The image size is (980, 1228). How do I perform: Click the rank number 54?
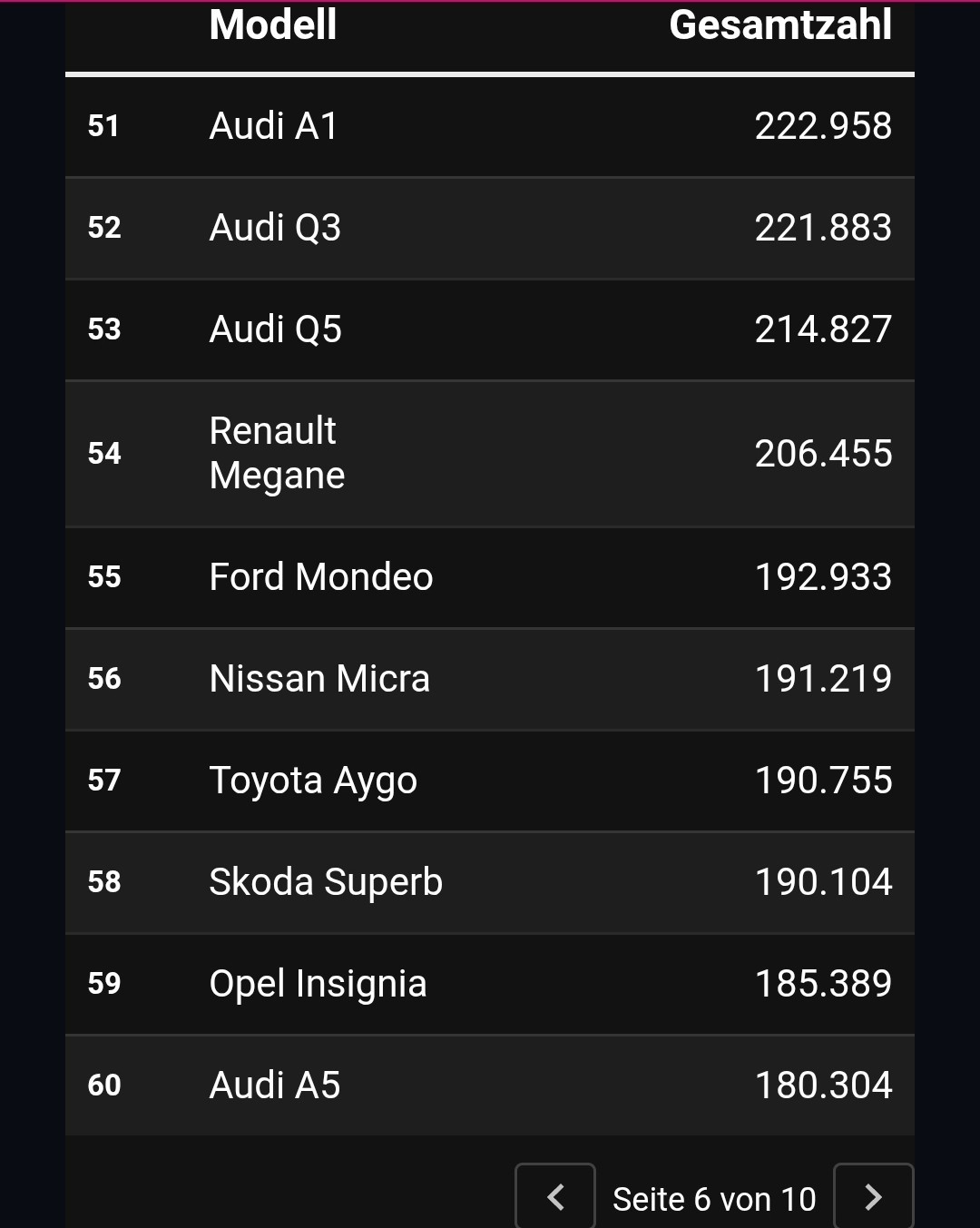point(104,453)
